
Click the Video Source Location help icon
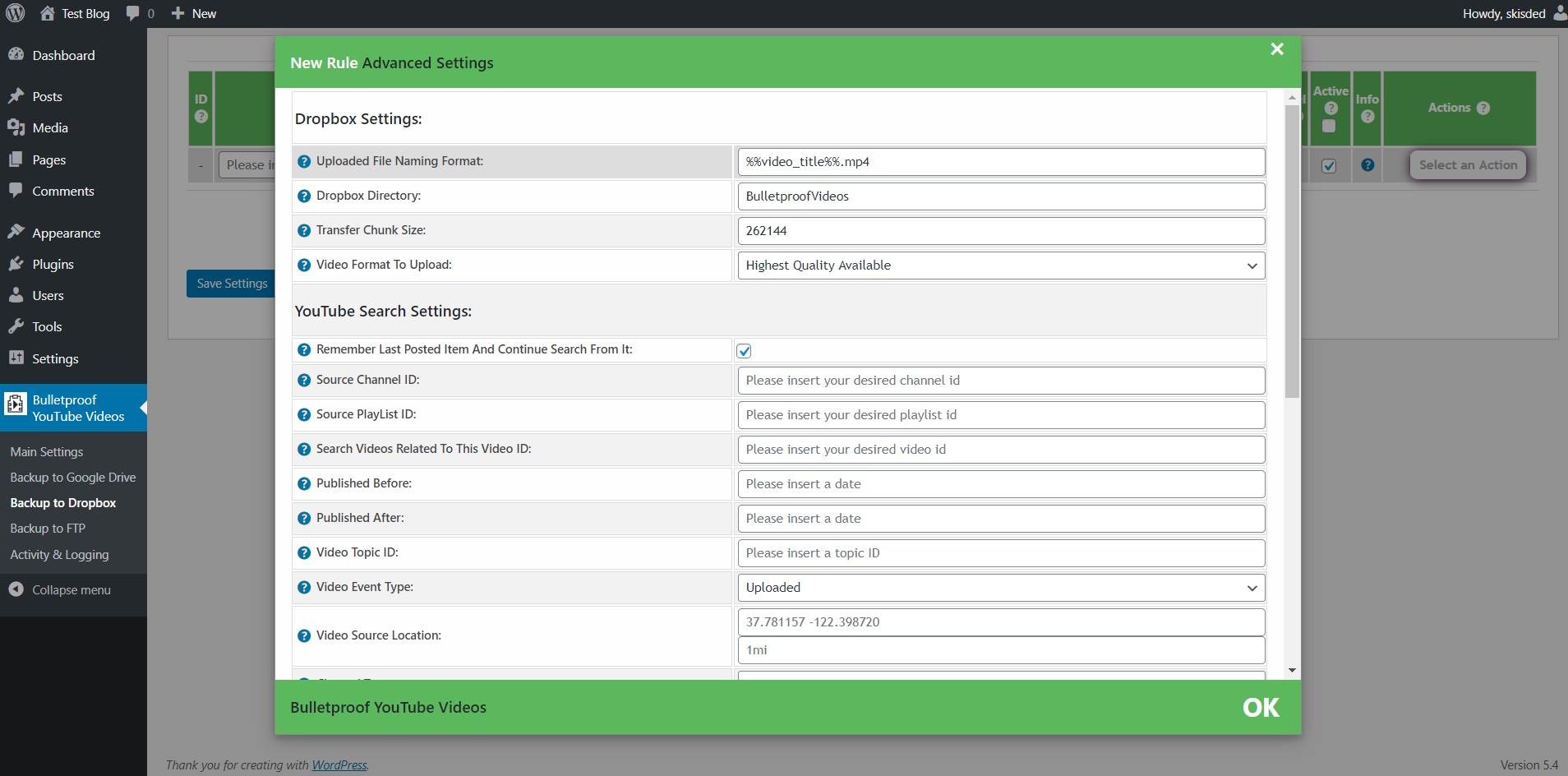coord(304,636)
